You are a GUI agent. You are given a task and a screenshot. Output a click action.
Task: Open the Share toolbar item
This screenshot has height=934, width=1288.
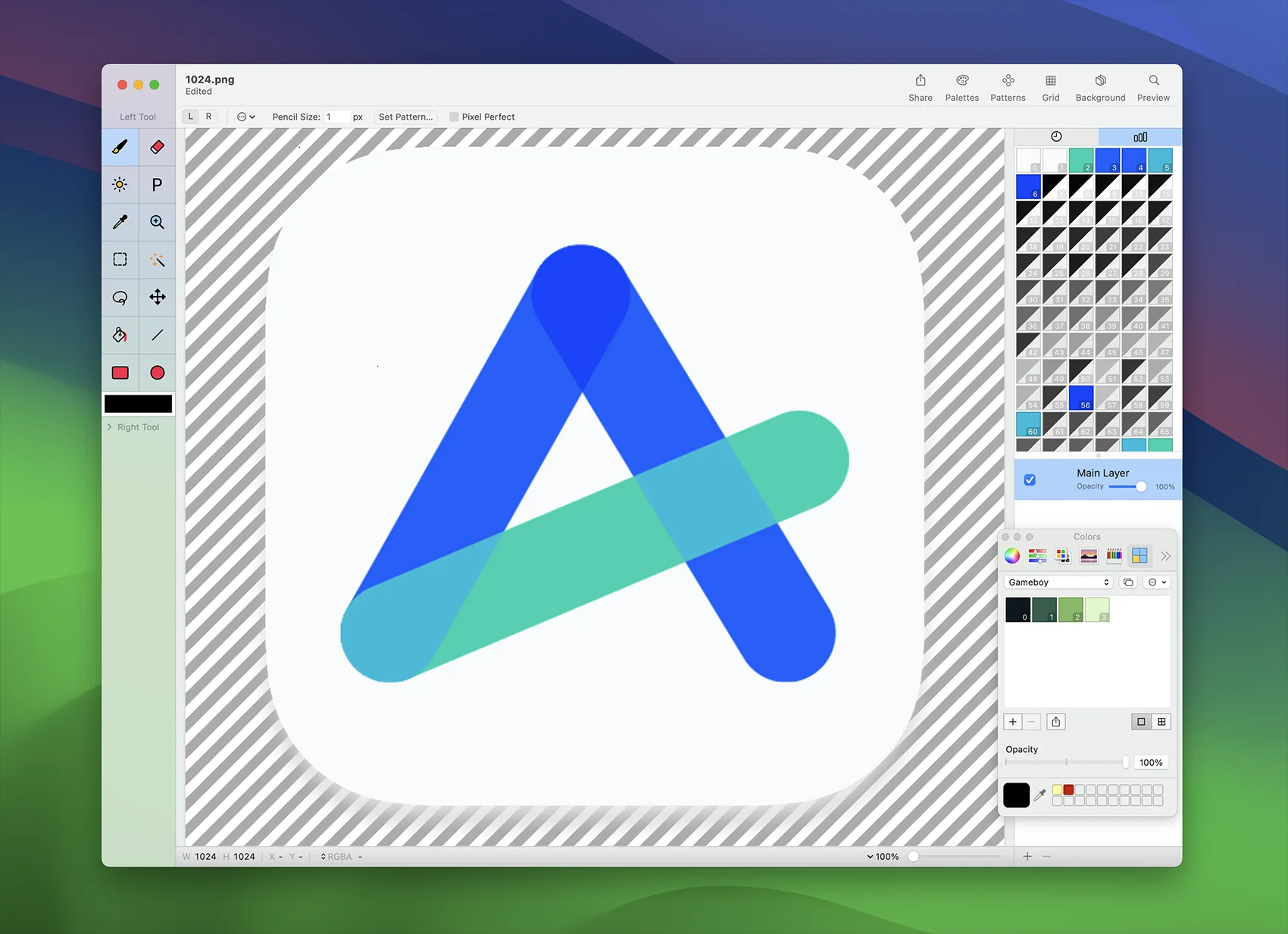pos(921,88)
